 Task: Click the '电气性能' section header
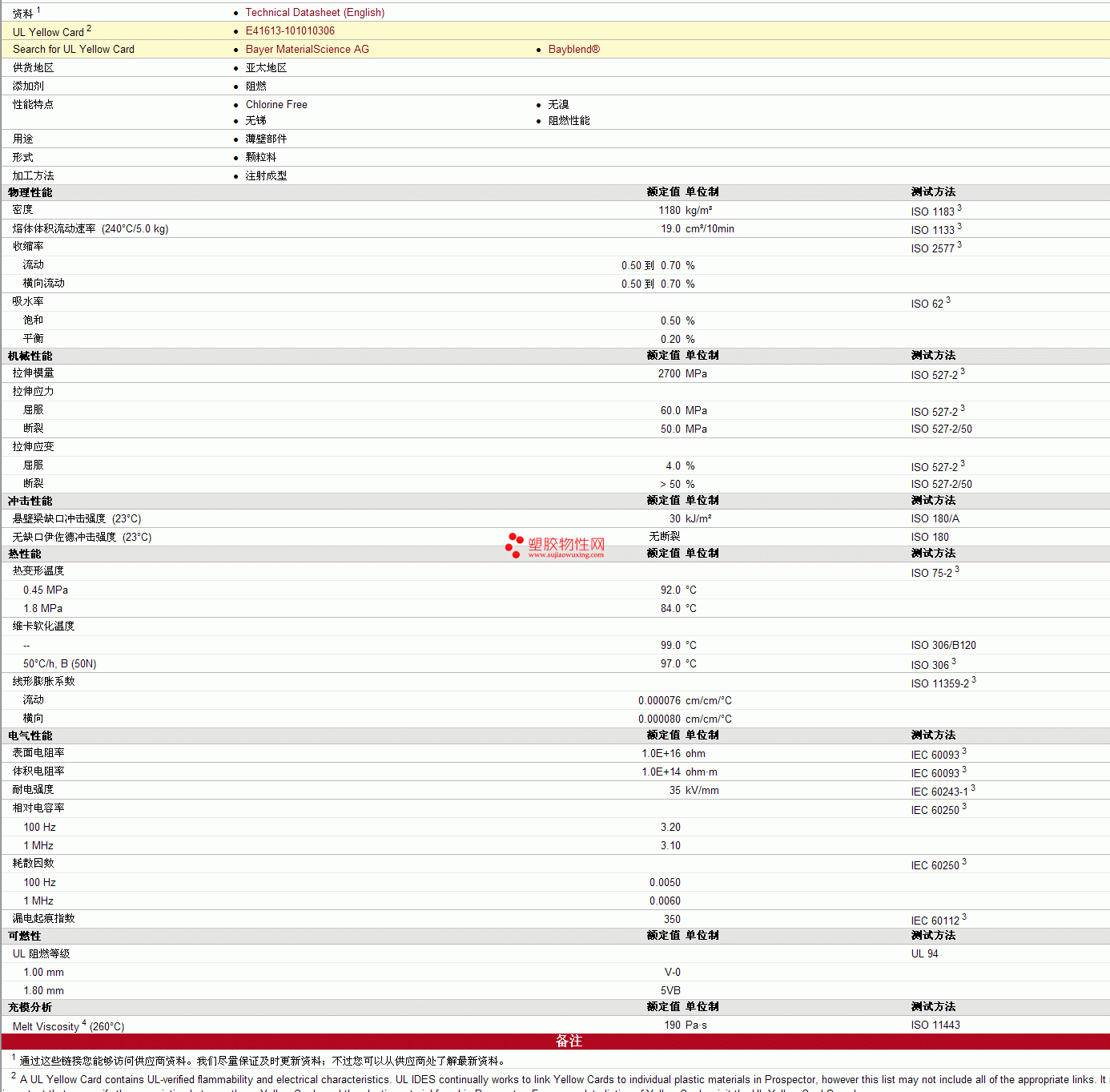[30, 735]
